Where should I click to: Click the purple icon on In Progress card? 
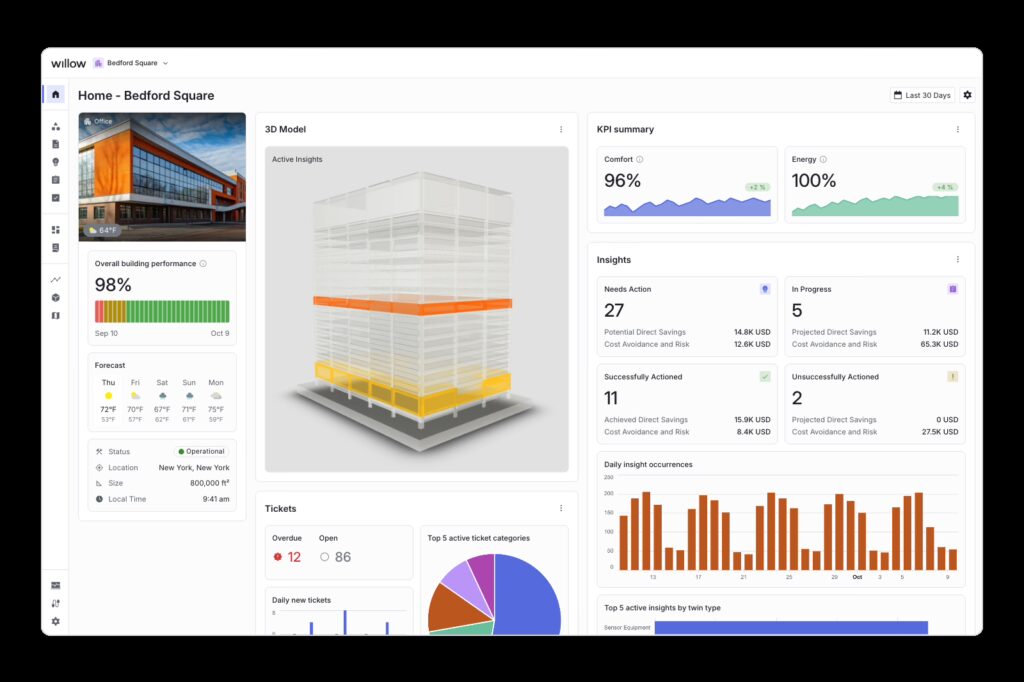coord(953,289)
